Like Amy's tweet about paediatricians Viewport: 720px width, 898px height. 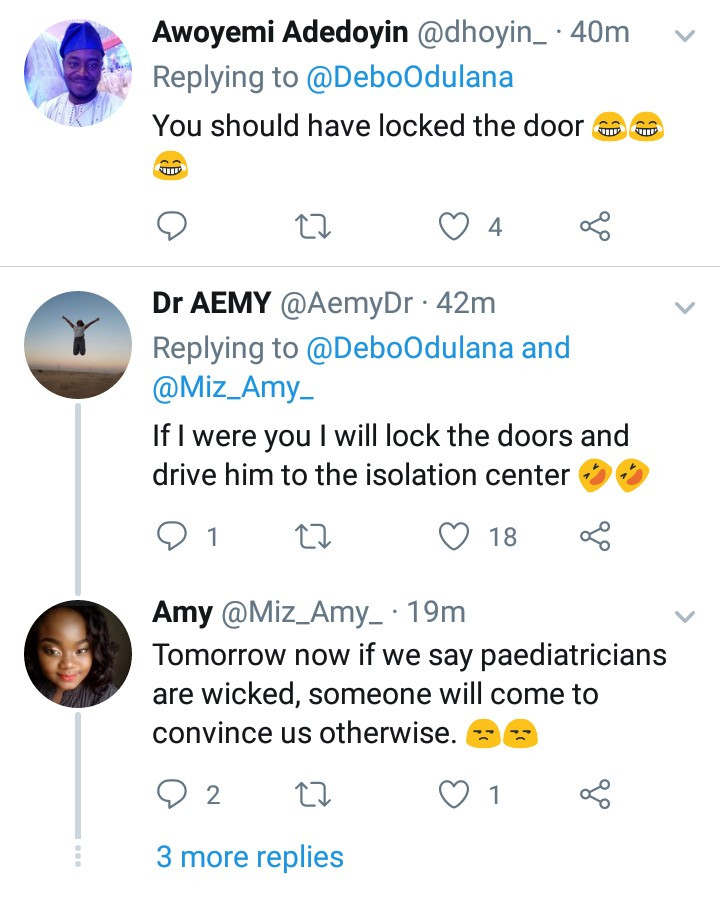coord(456,795)
